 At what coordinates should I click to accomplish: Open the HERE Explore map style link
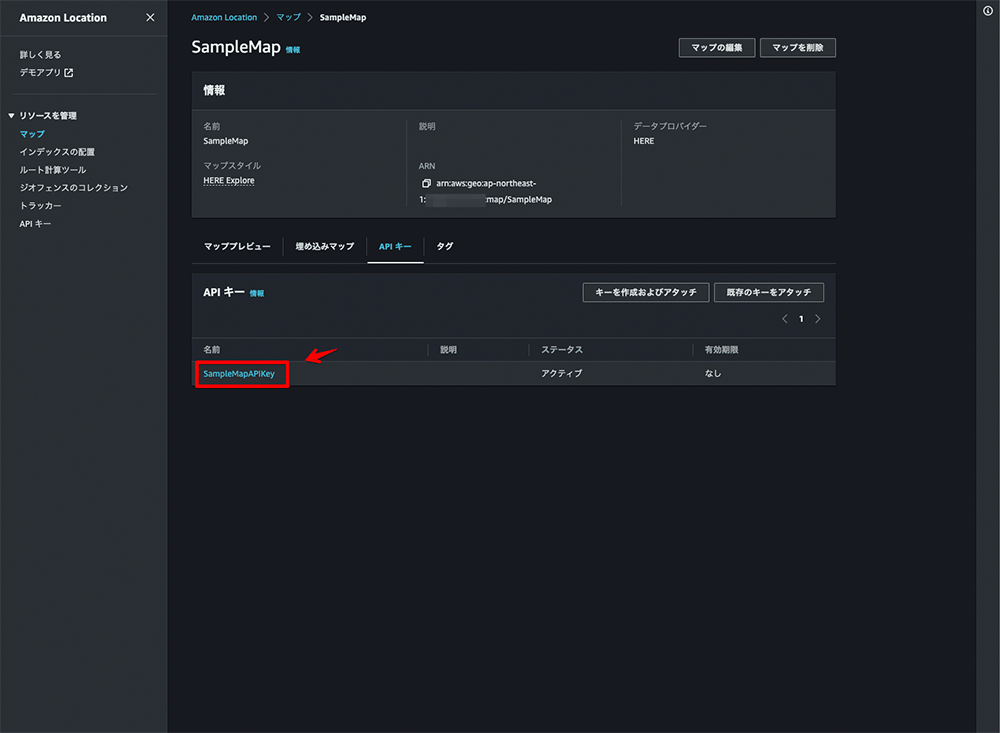tap(228, 181)
